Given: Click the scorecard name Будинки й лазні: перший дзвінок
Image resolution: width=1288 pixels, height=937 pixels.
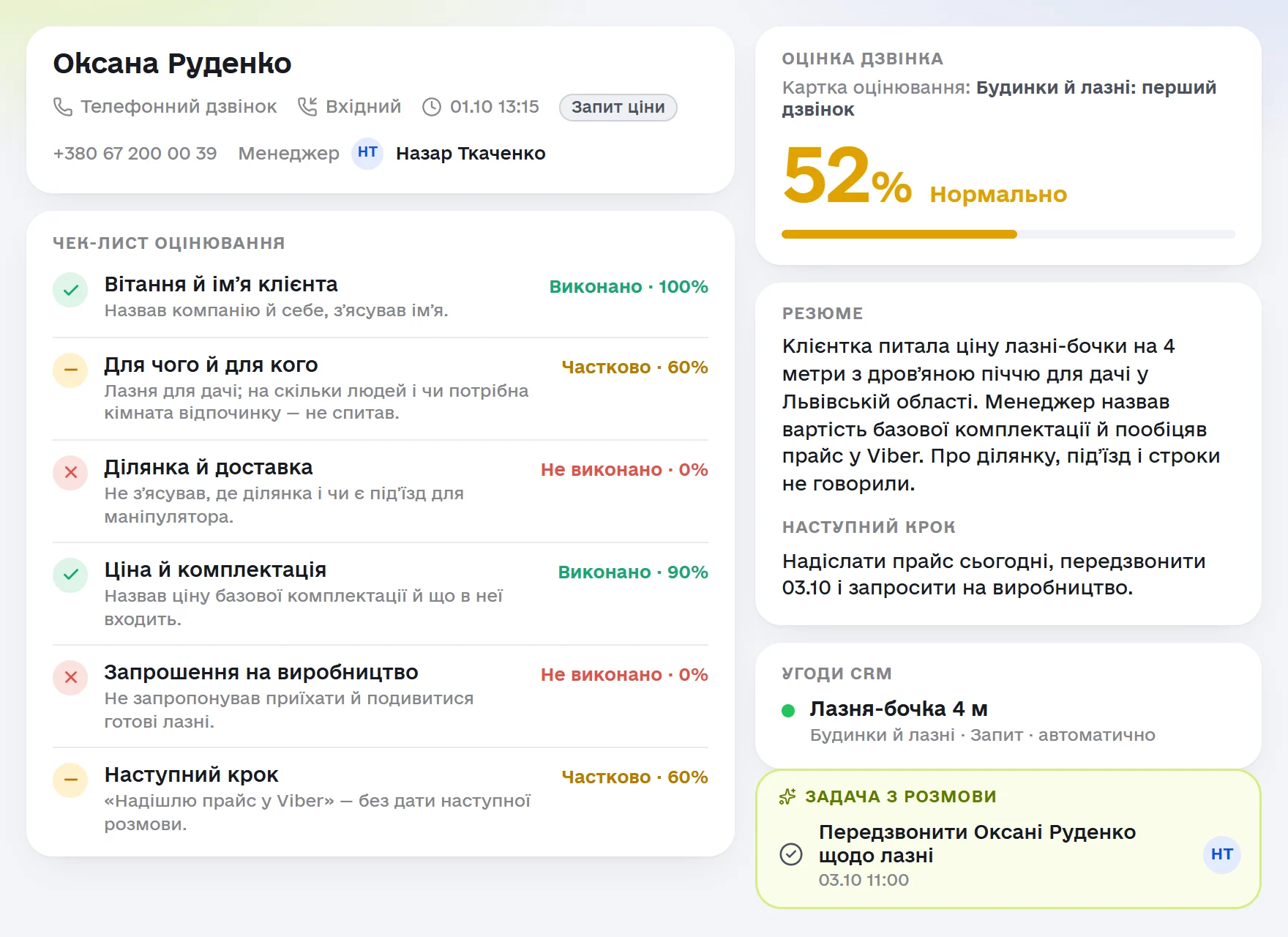Looking at the screenshot, I should coord(999,99).
